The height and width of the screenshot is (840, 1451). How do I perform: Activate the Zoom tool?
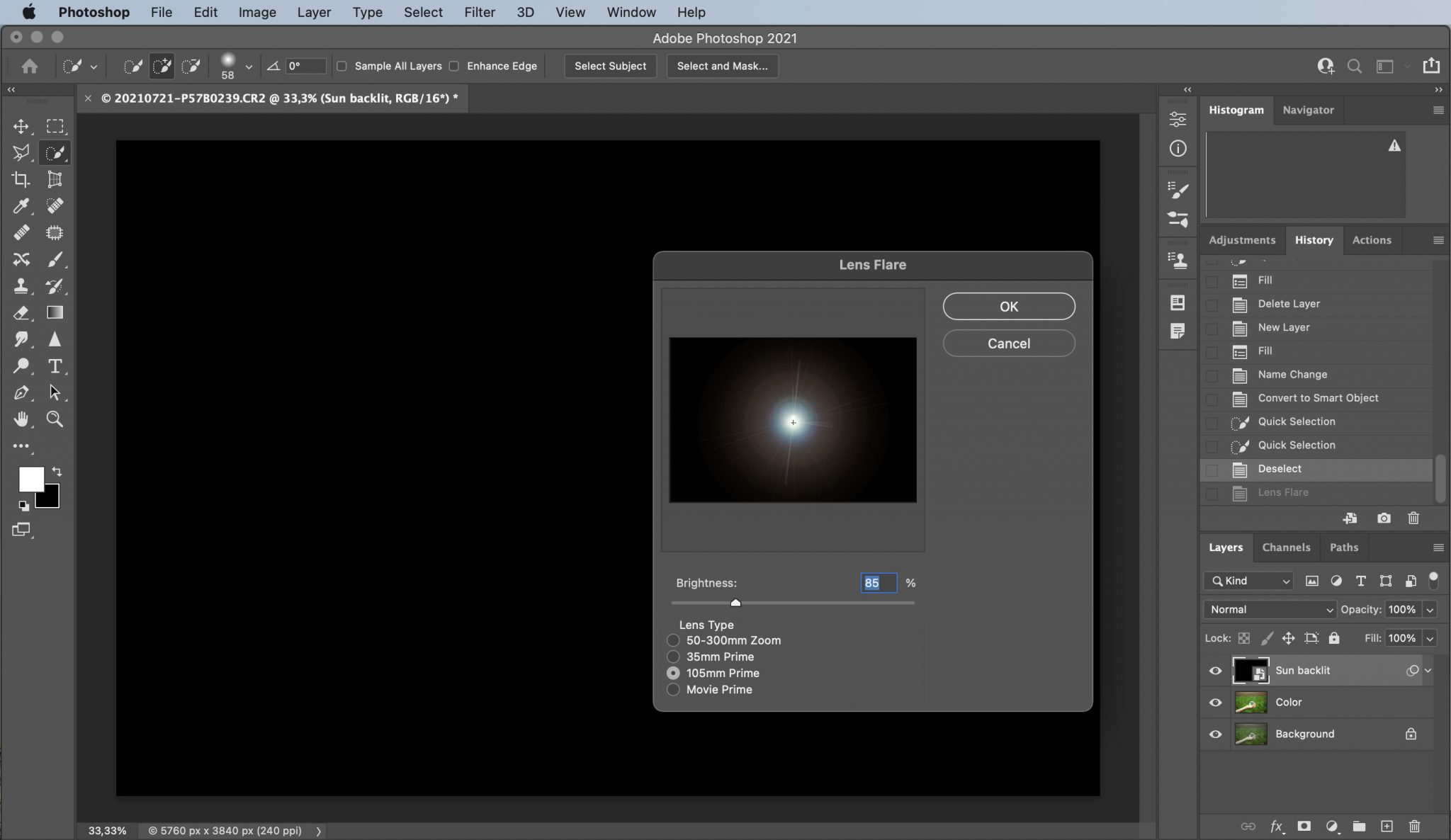click(x=54, y=419)
